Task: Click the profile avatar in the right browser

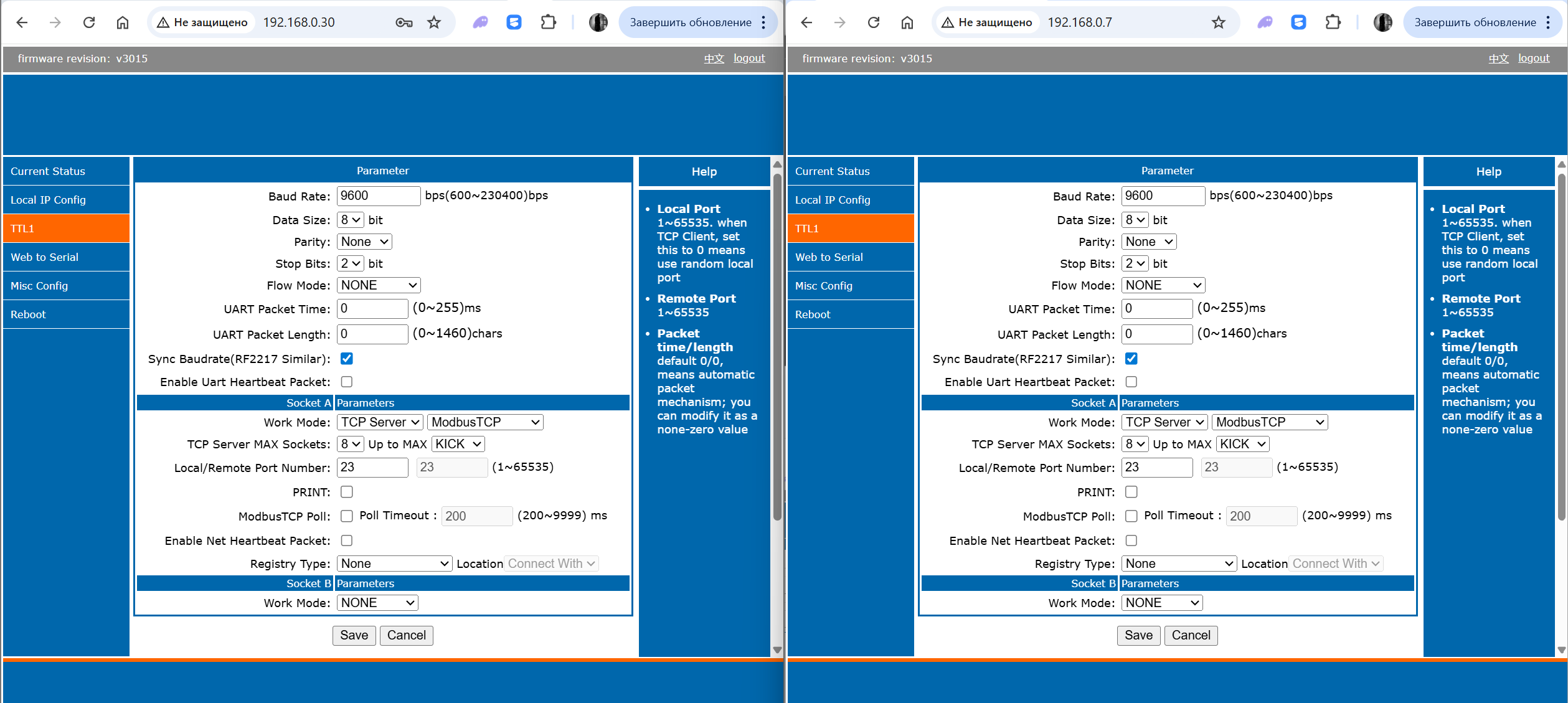Action: [x=1382, y=22]
